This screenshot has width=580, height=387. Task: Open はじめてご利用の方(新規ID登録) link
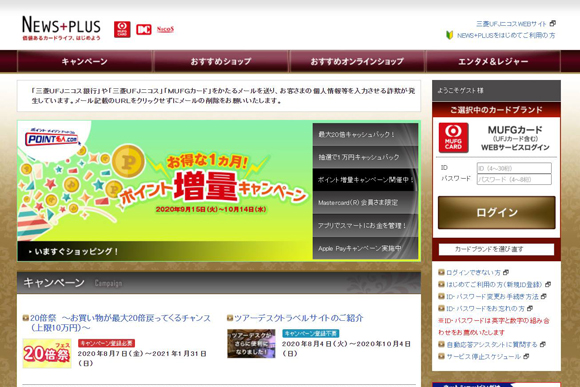tap(494, 285)
